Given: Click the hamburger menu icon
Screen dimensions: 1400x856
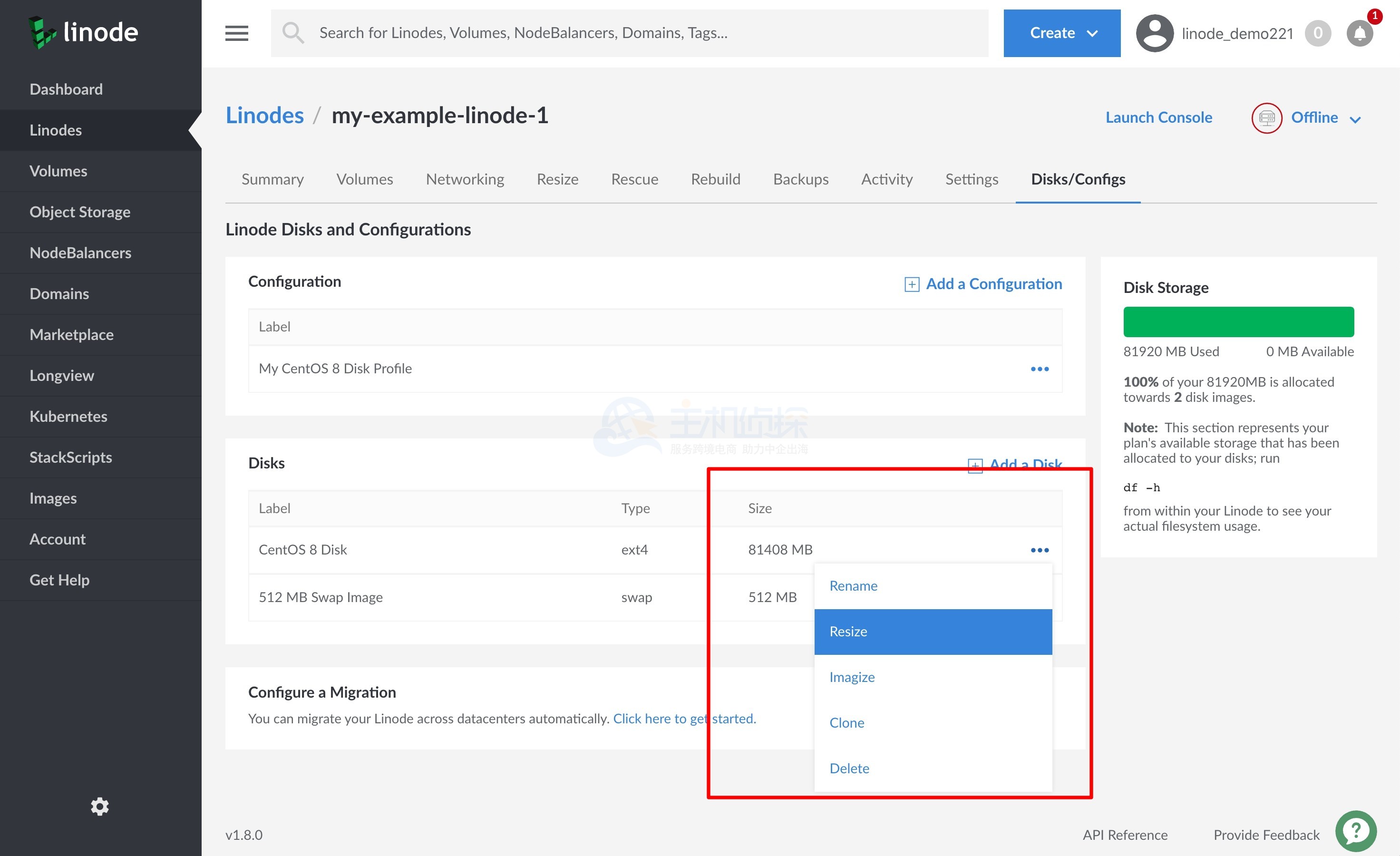Looking at the screenshot, I should click(236, 33).
